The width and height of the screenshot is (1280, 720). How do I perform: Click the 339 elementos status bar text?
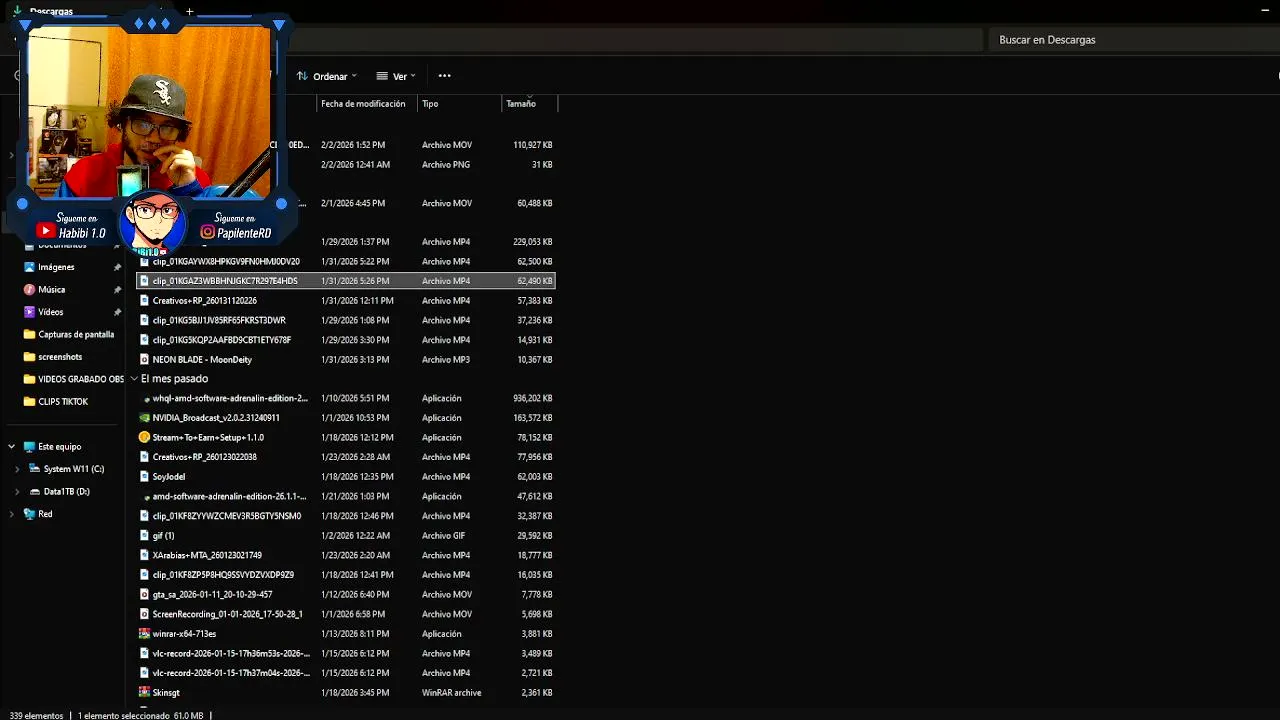35,715
